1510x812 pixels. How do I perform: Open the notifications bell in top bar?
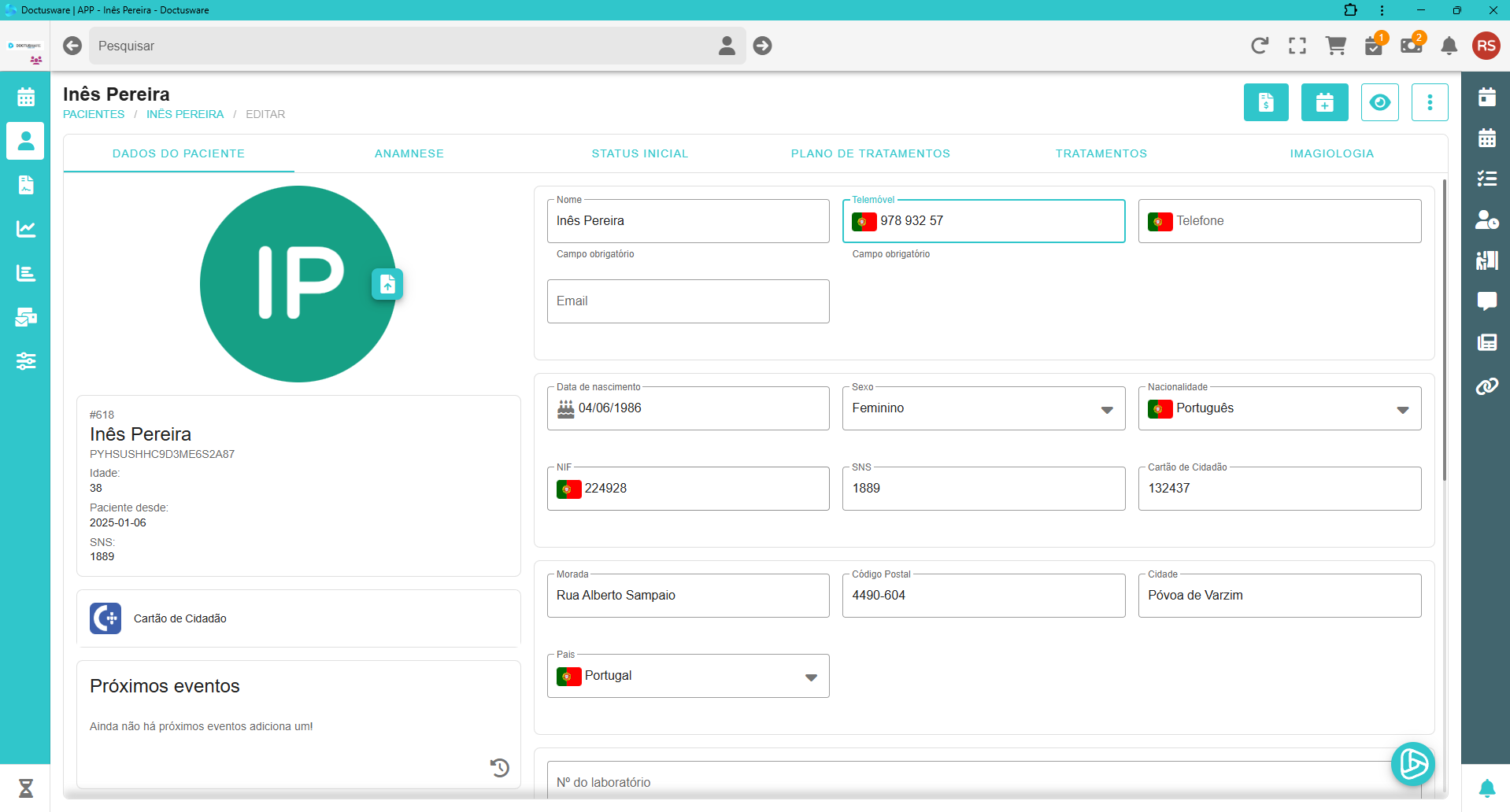[x=1449, y=46]
